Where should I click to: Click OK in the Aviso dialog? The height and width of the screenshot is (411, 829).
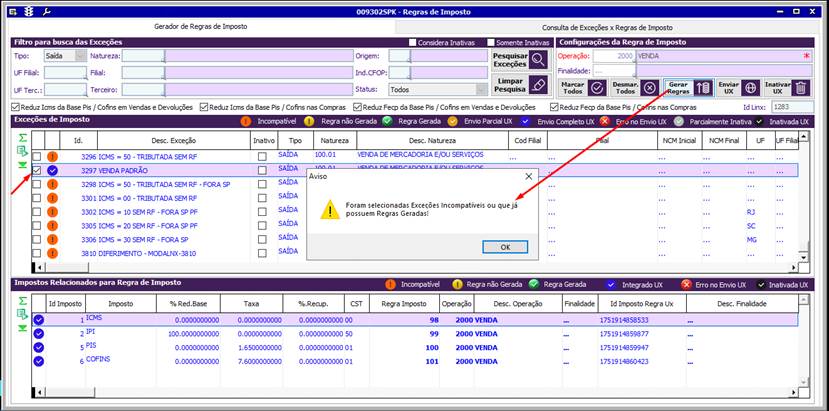point(505,247)
